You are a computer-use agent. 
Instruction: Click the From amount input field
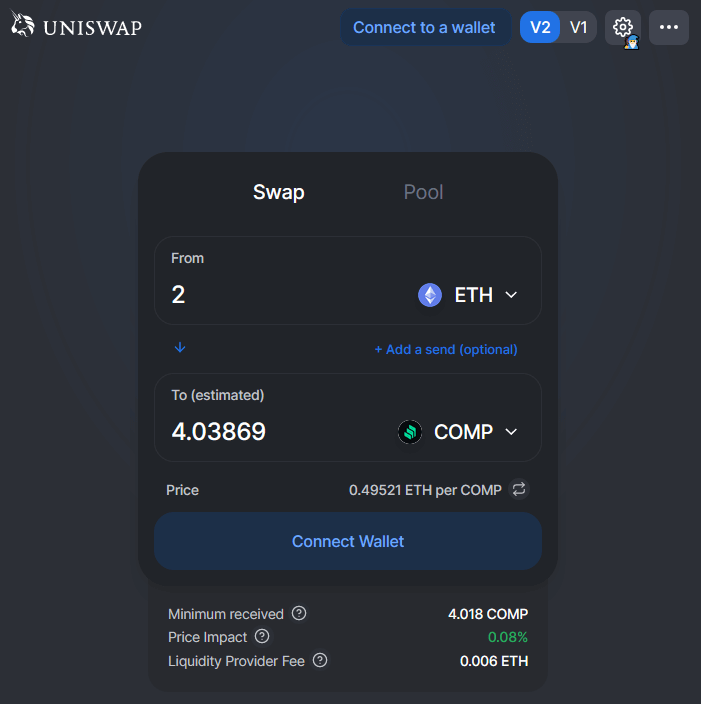coord(280,295)
